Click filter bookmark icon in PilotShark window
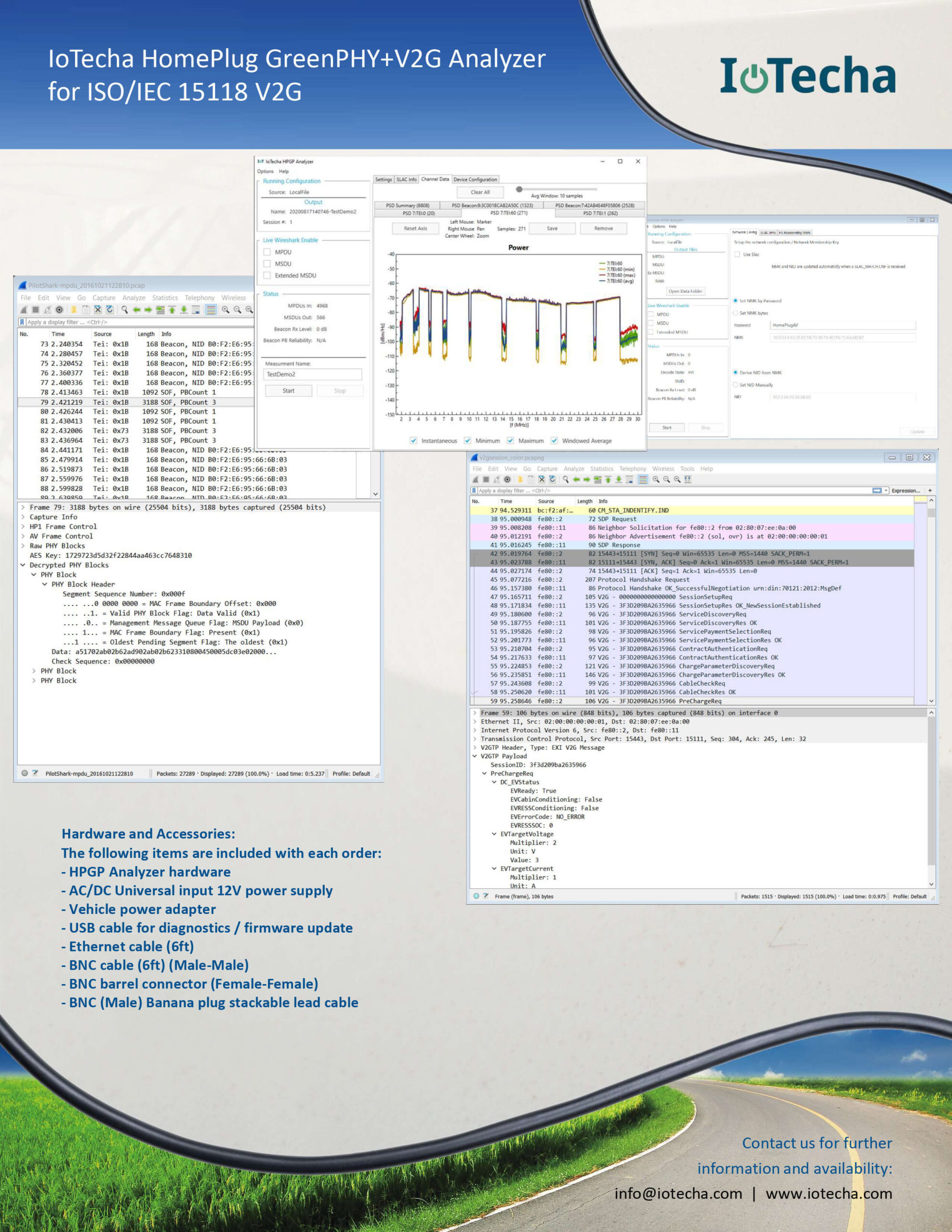This screenshot has height=1232, width=952. pyautogui.click(x=22, y=322)
